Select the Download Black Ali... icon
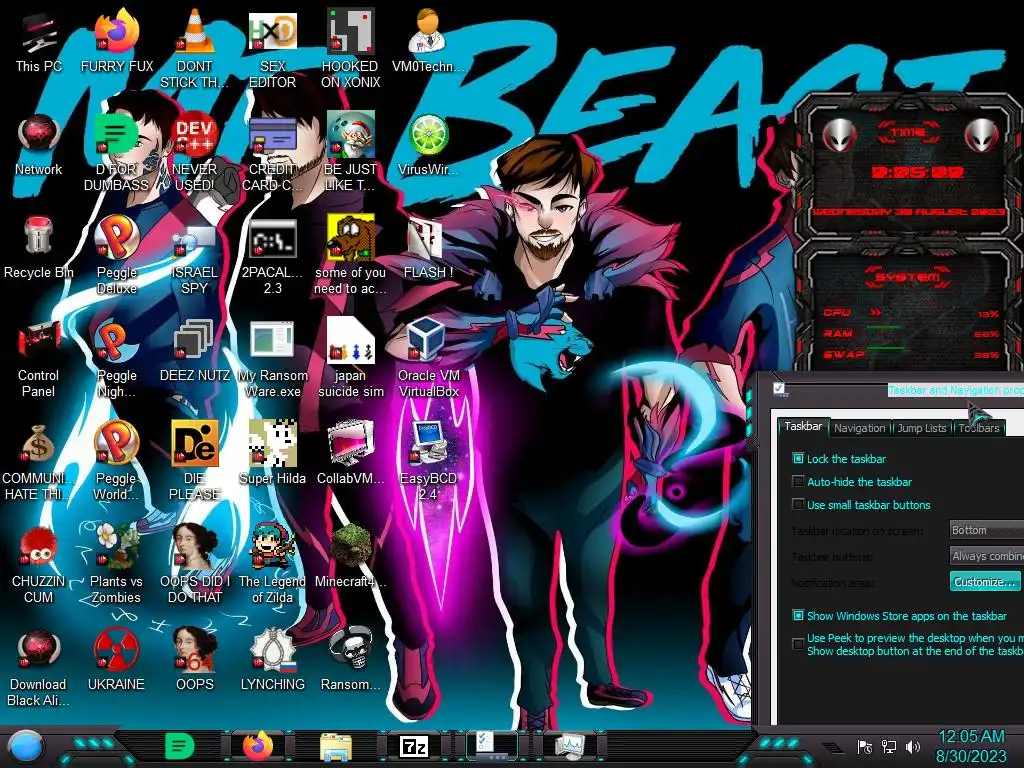 click(x=38, y=666)
